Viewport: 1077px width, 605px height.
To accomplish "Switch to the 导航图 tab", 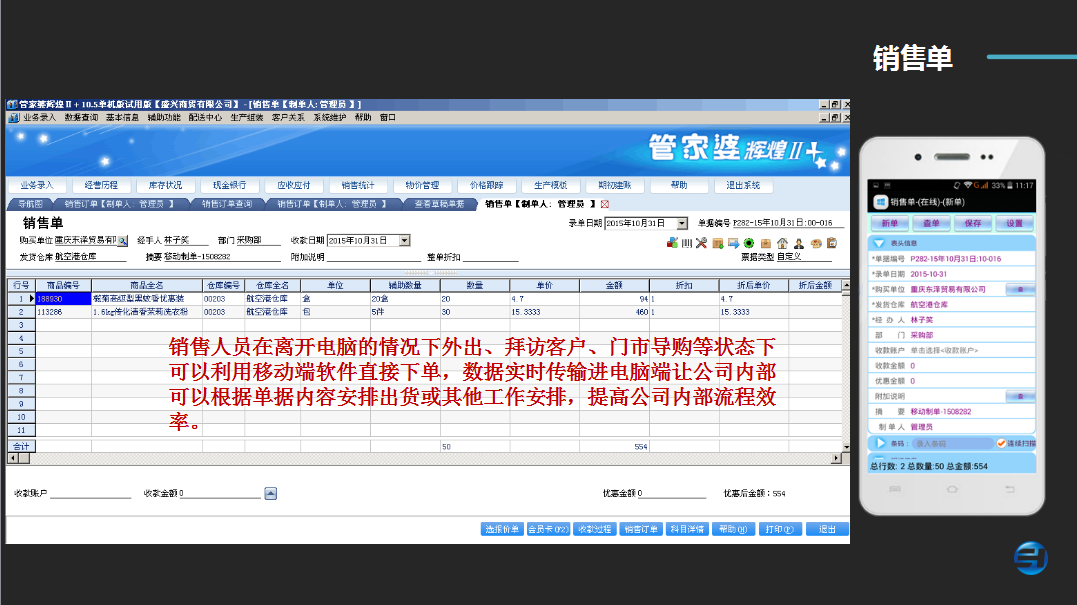I will coord(30,204).
